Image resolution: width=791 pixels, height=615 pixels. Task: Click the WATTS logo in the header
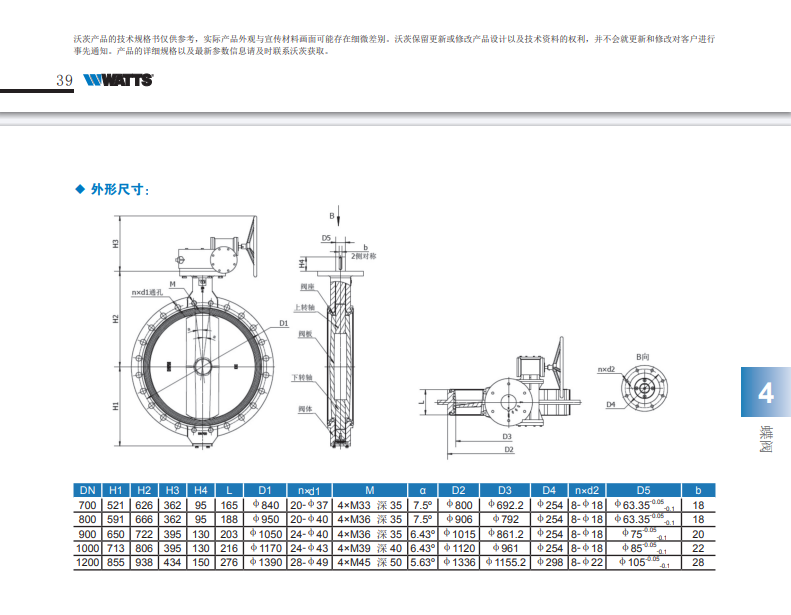point(118,81)
